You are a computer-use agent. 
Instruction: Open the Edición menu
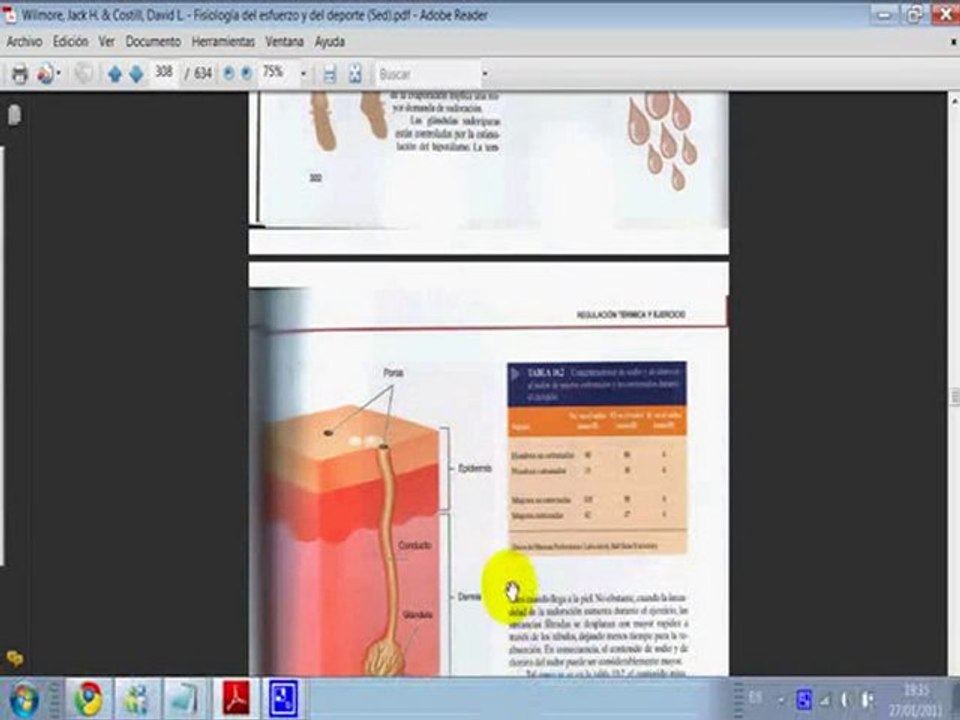pos(70,42)
